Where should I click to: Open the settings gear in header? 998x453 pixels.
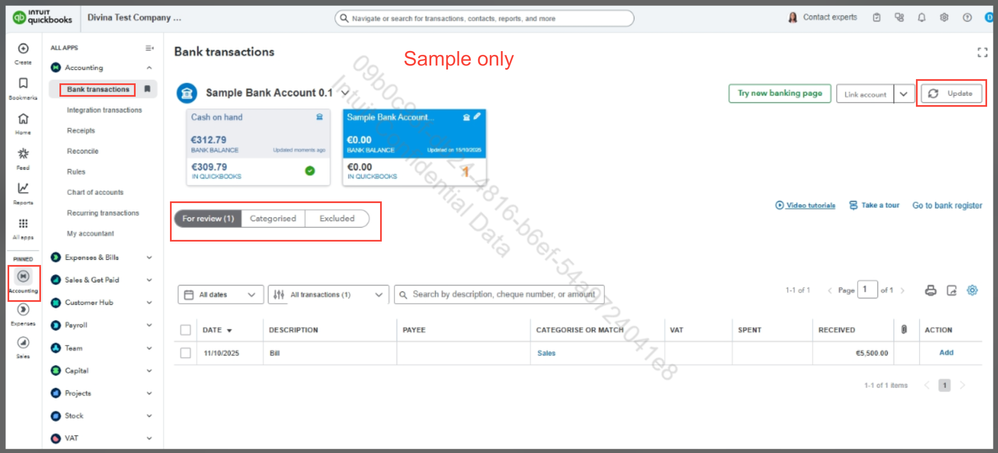tap(944, 18)
